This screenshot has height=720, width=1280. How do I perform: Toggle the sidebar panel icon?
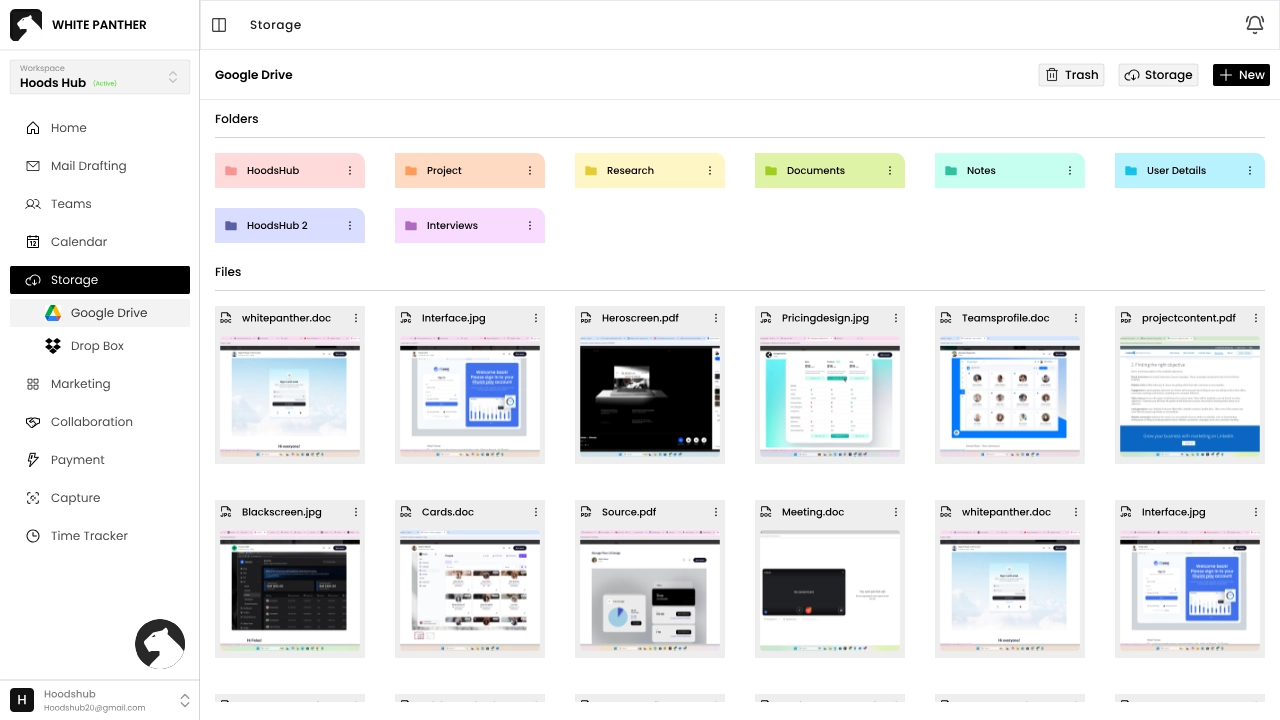[x=219, y=25]
